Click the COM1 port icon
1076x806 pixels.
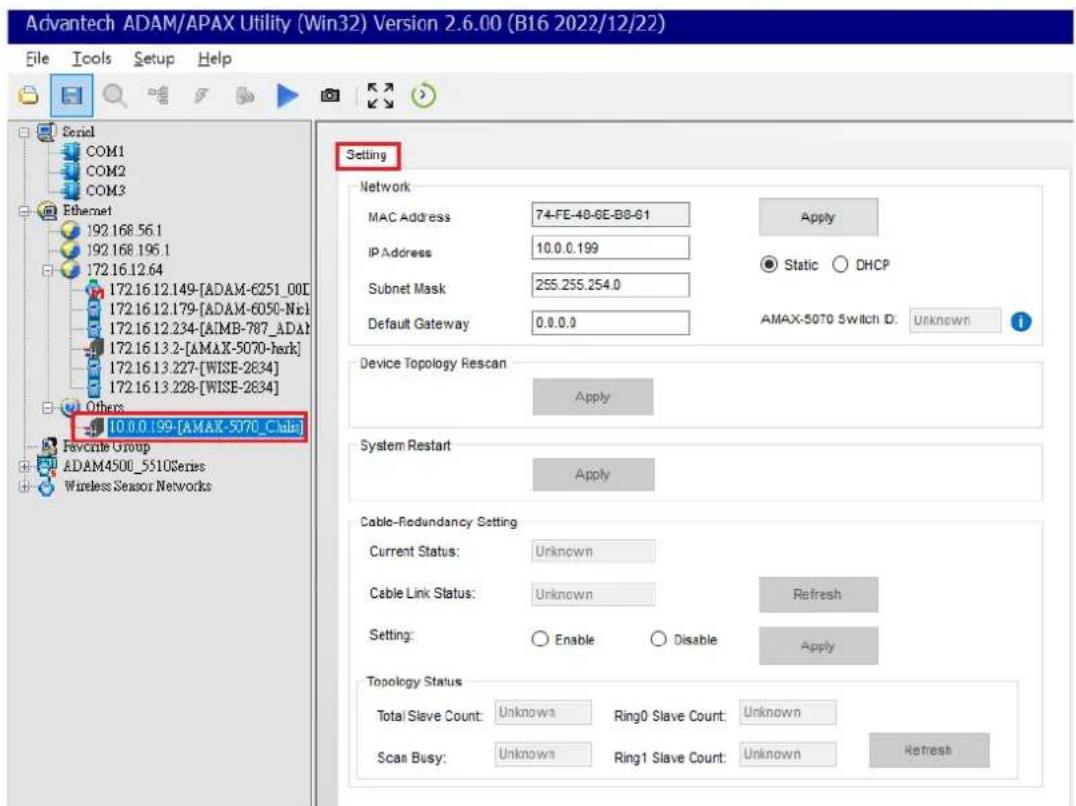point(71,151)
